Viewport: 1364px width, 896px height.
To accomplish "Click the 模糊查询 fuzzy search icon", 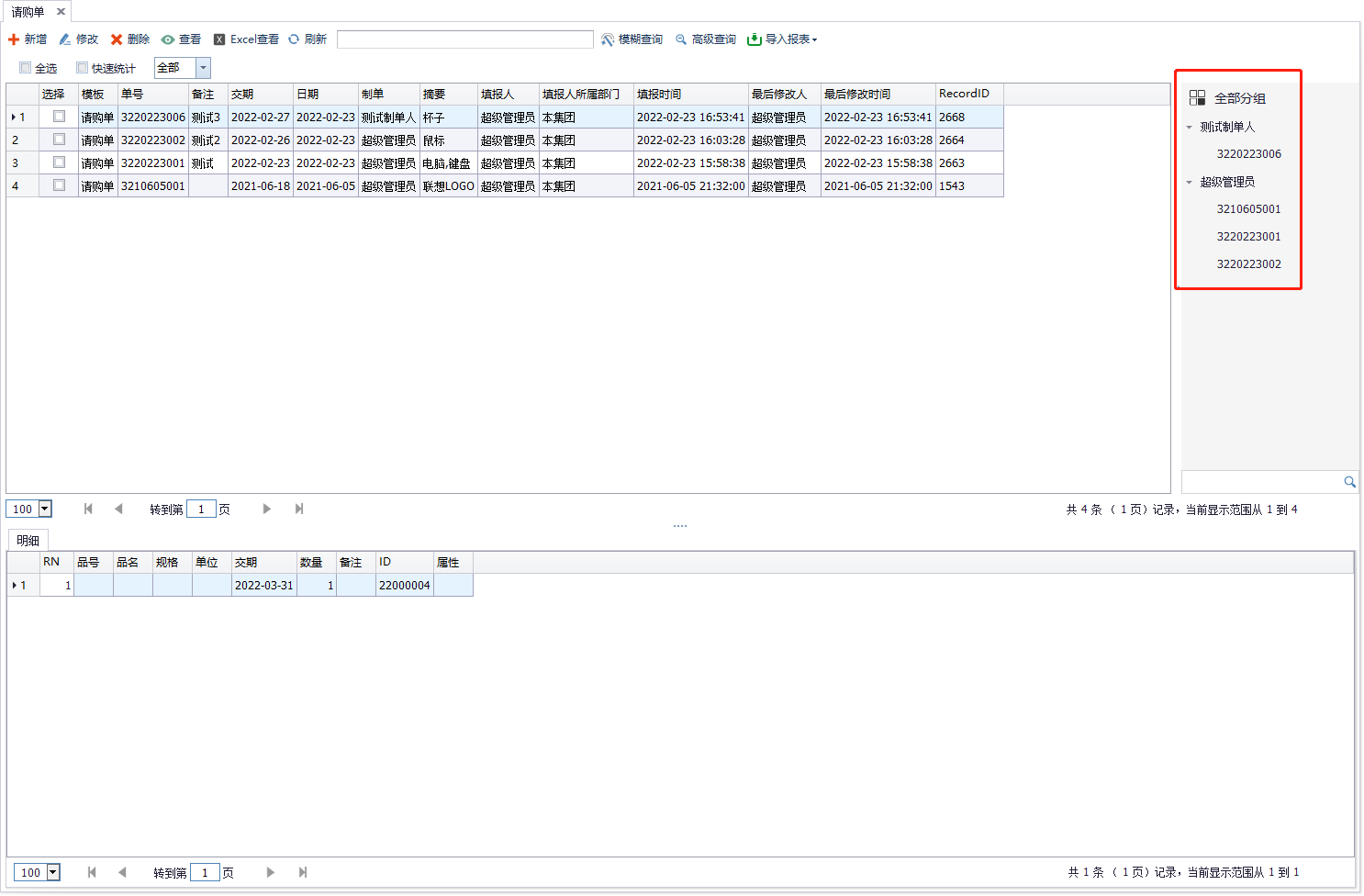I will coord(608,39).
